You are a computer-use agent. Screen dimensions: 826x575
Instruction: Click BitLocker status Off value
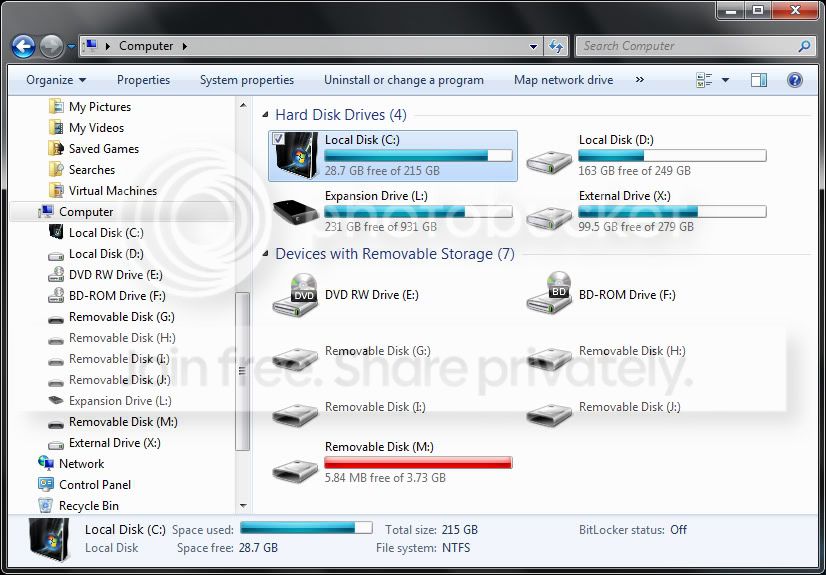(678, 530)
